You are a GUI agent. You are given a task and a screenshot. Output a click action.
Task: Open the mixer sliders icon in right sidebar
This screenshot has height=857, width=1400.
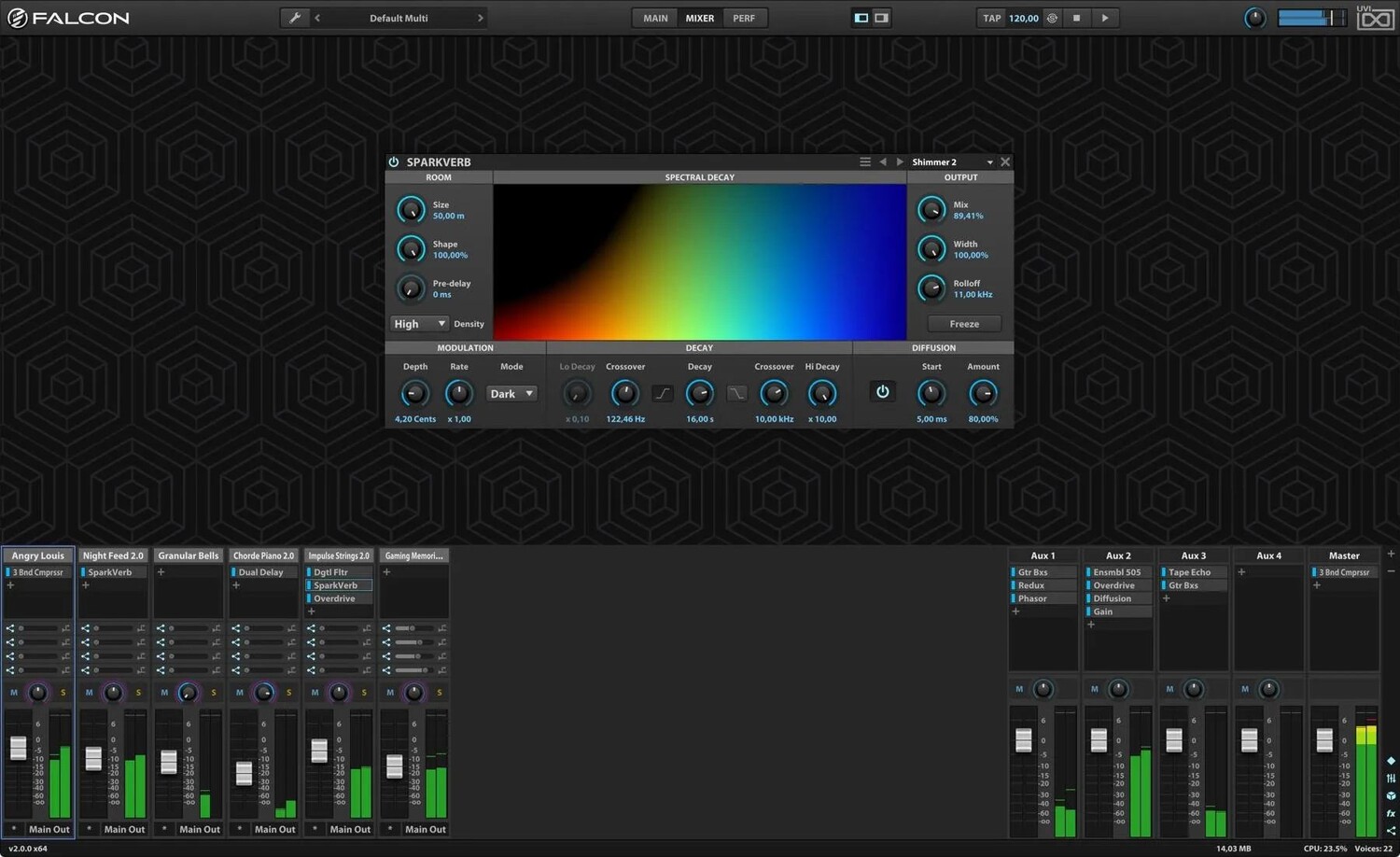pyautogui.click(x=1391, y=778)
